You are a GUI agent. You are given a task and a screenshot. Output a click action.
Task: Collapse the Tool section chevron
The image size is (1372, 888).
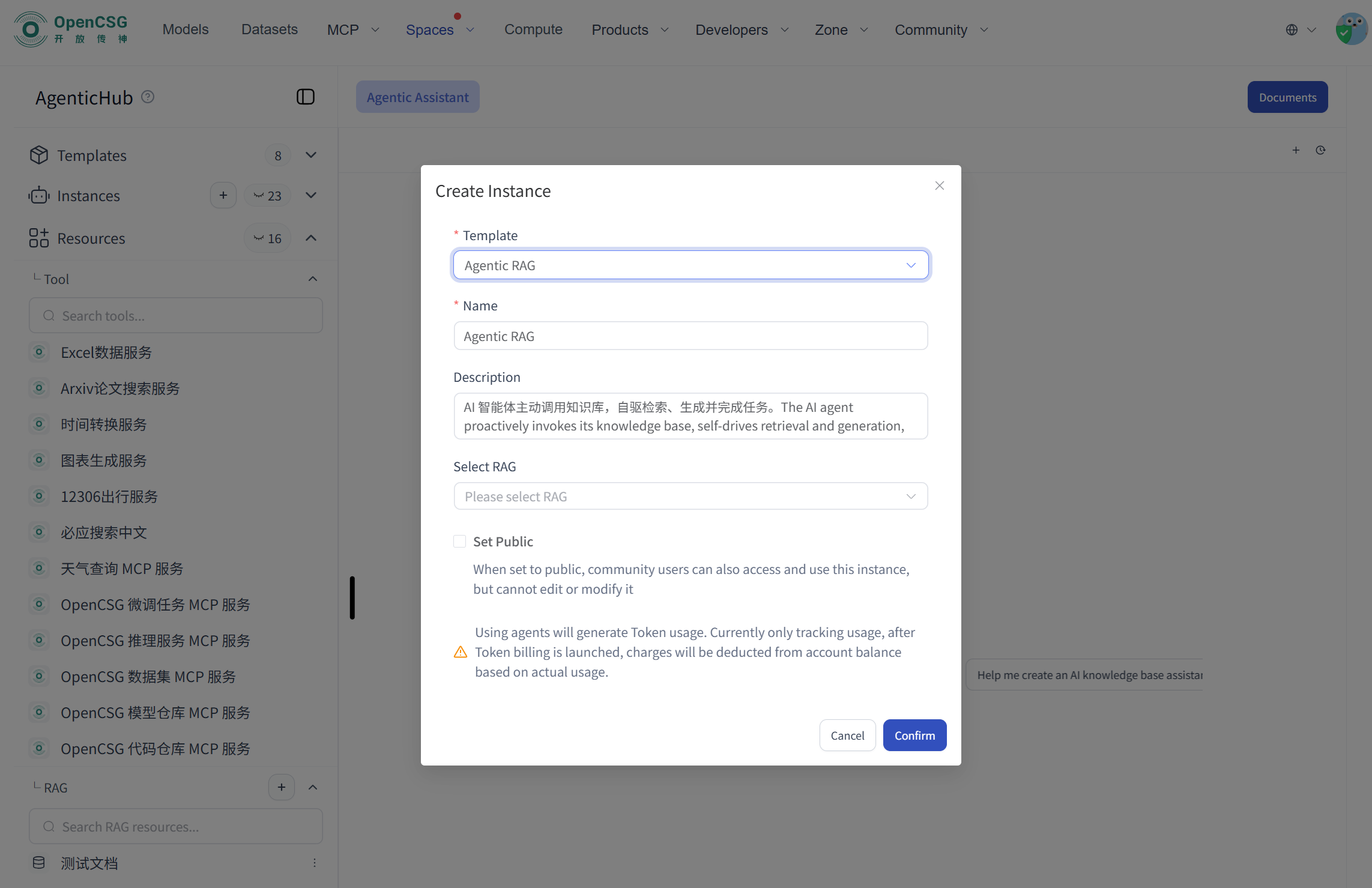pyautogui.click(x=313, y=279)
